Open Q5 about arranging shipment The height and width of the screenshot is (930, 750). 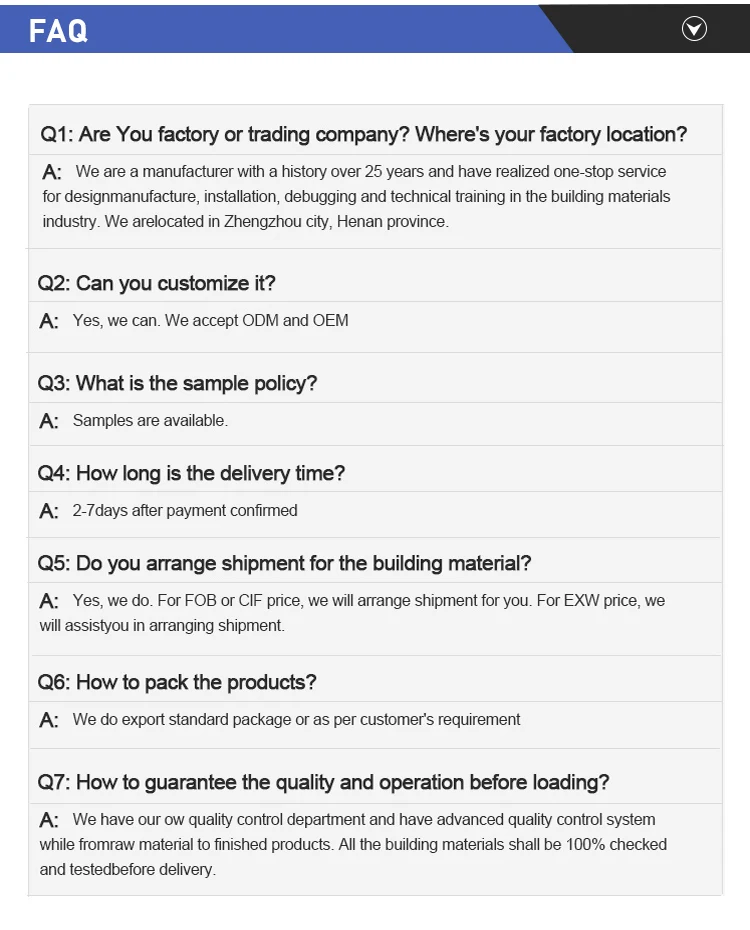click(x=284, y=563)
